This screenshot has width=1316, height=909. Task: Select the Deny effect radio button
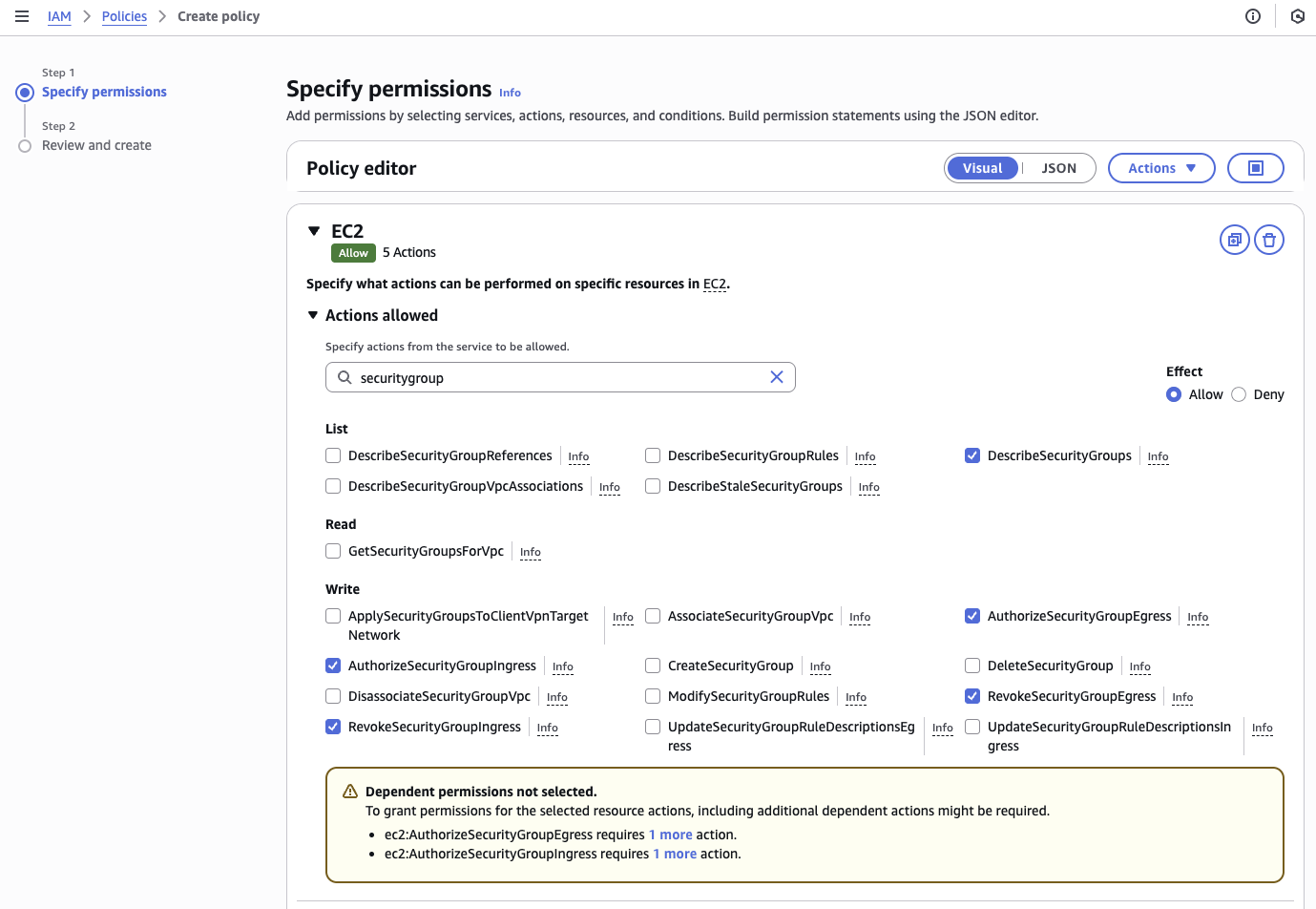tap(1239, 394)
